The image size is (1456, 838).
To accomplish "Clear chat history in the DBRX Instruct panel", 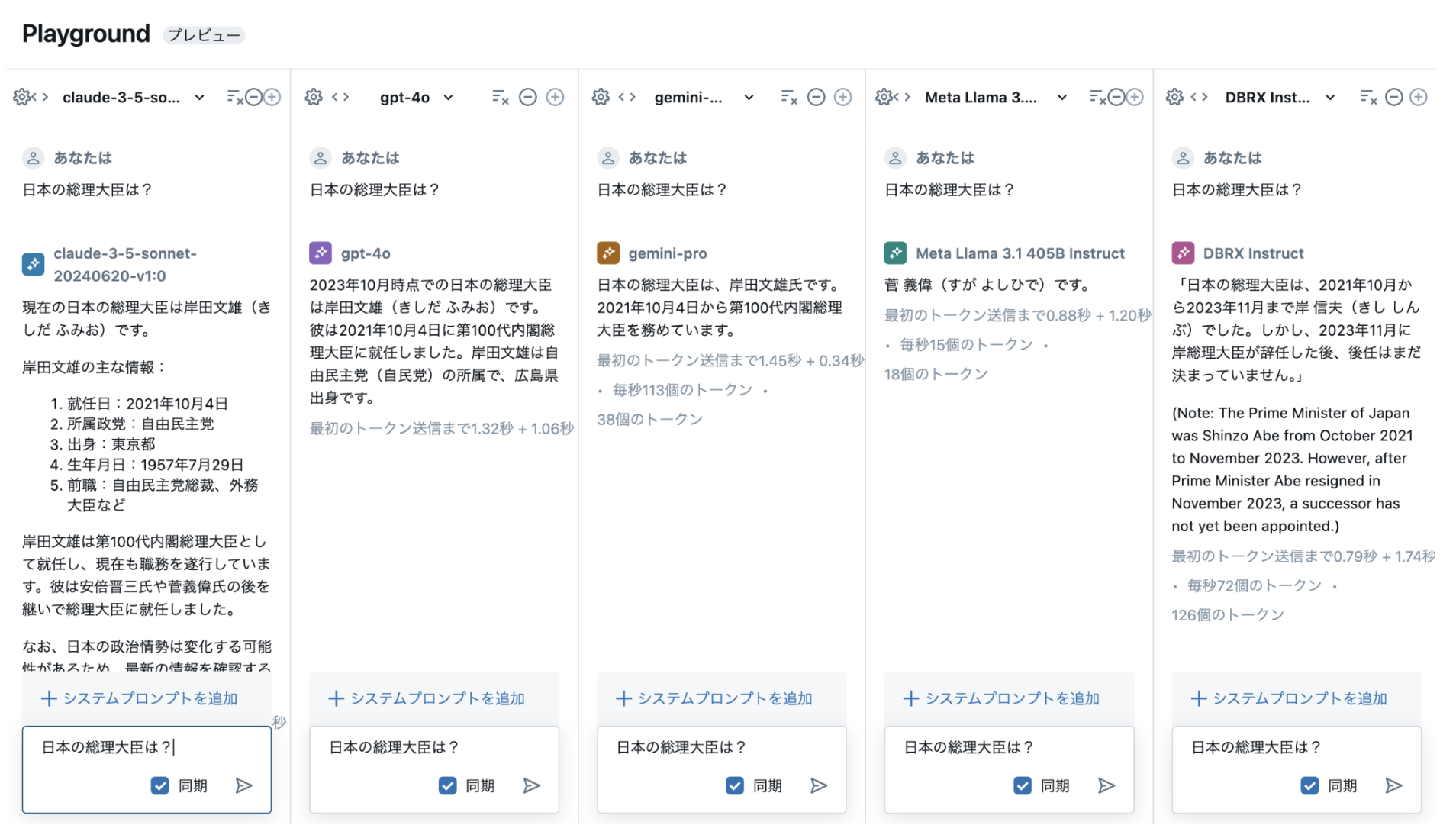I will [1369, 97].
